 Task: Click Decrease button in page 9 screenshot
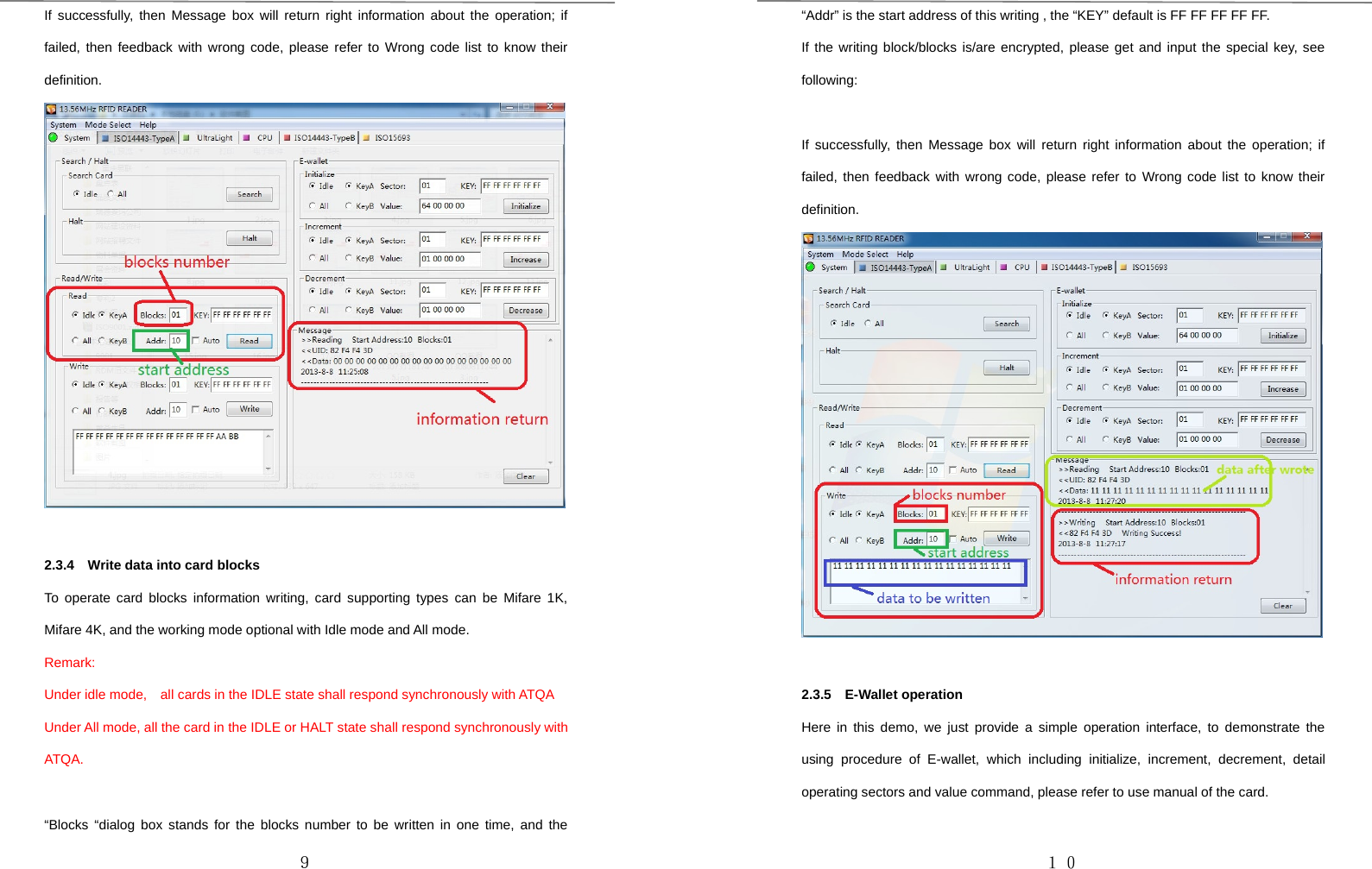tap(526, 311)
